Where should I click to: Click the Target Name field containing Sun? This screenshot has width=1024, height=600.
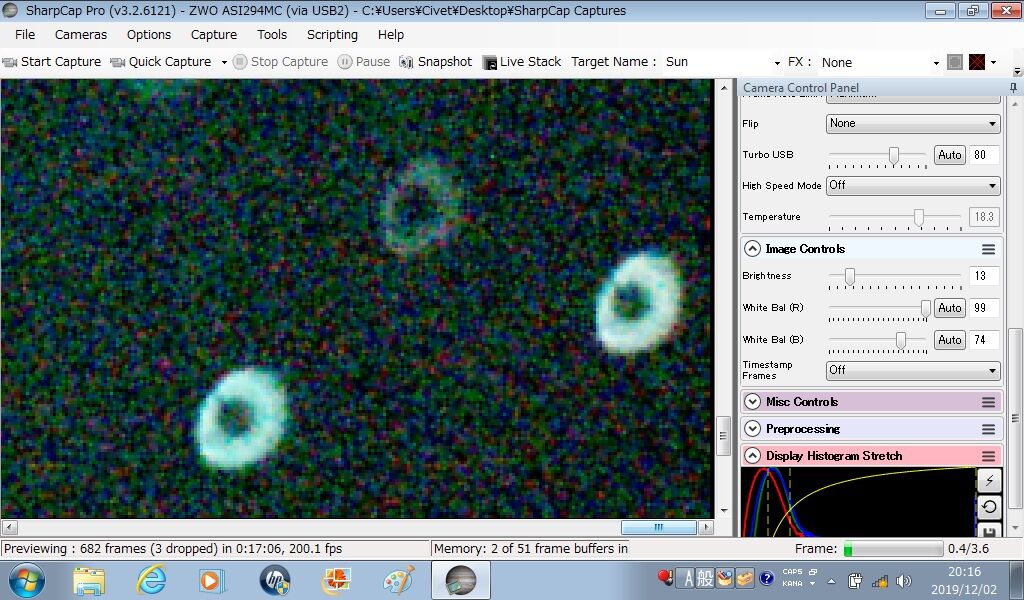coord(717,62)
